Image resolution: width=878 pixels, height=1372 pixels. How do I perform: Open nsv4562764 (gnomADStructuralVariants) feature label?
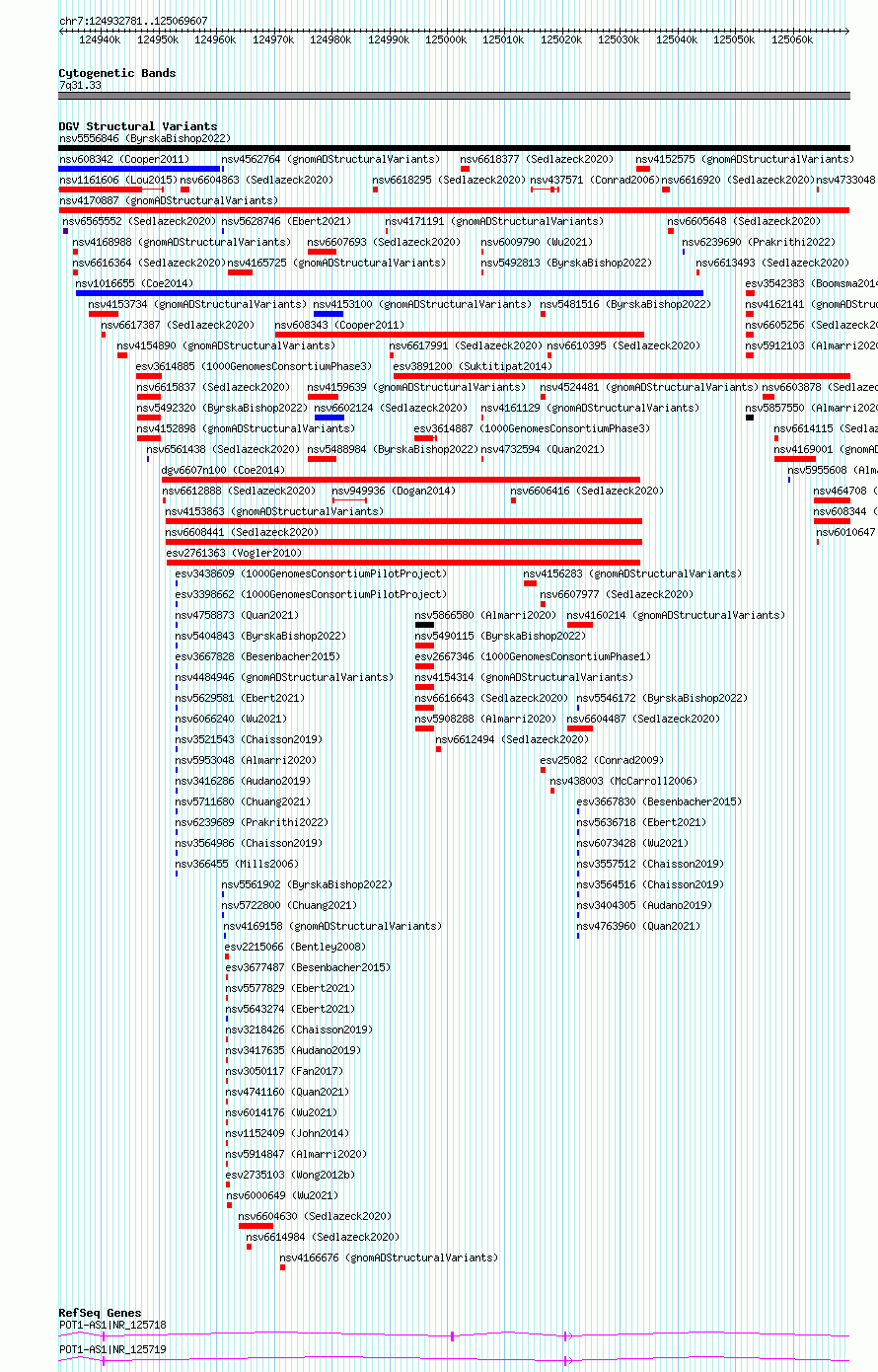pos(330,160)
